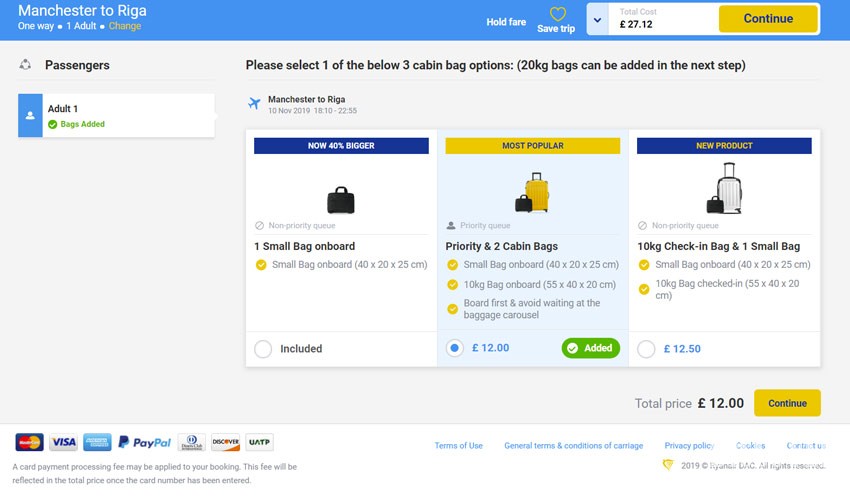Image resolution: width=850 pixels, height=496 pixels.
Task: Expand the Total Cost dropdown arrow
Action: (x=597, y=19)
